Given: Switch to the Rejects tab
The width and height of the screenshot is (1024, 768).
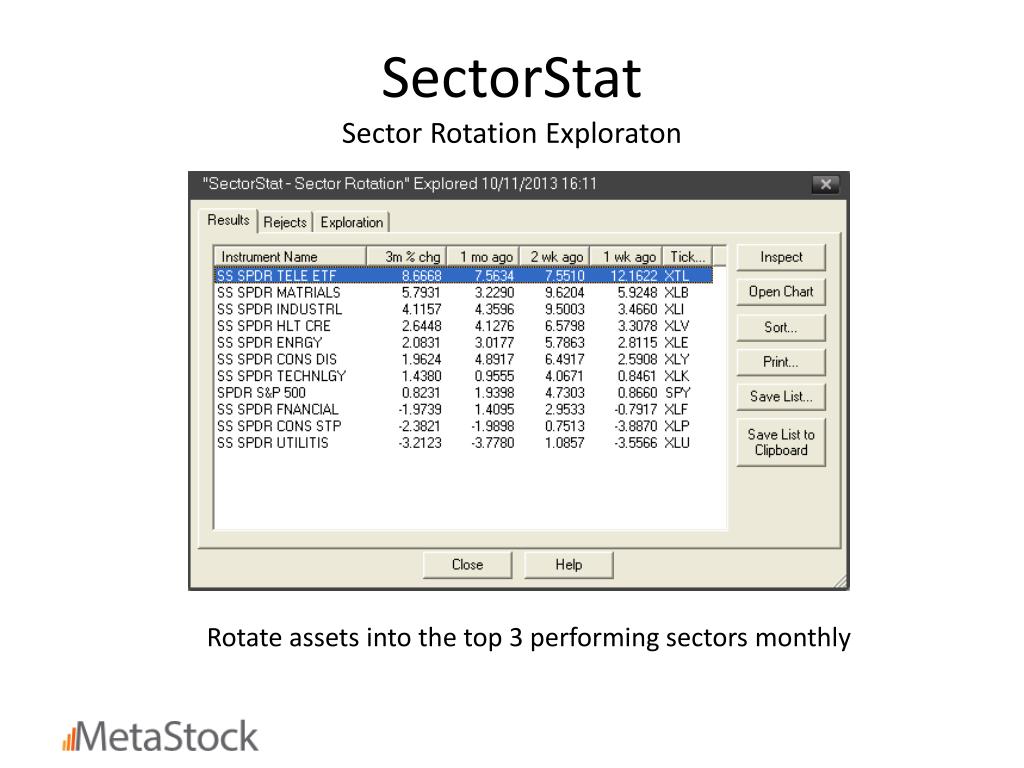Looking at the screenshot, I should point(285,222).
